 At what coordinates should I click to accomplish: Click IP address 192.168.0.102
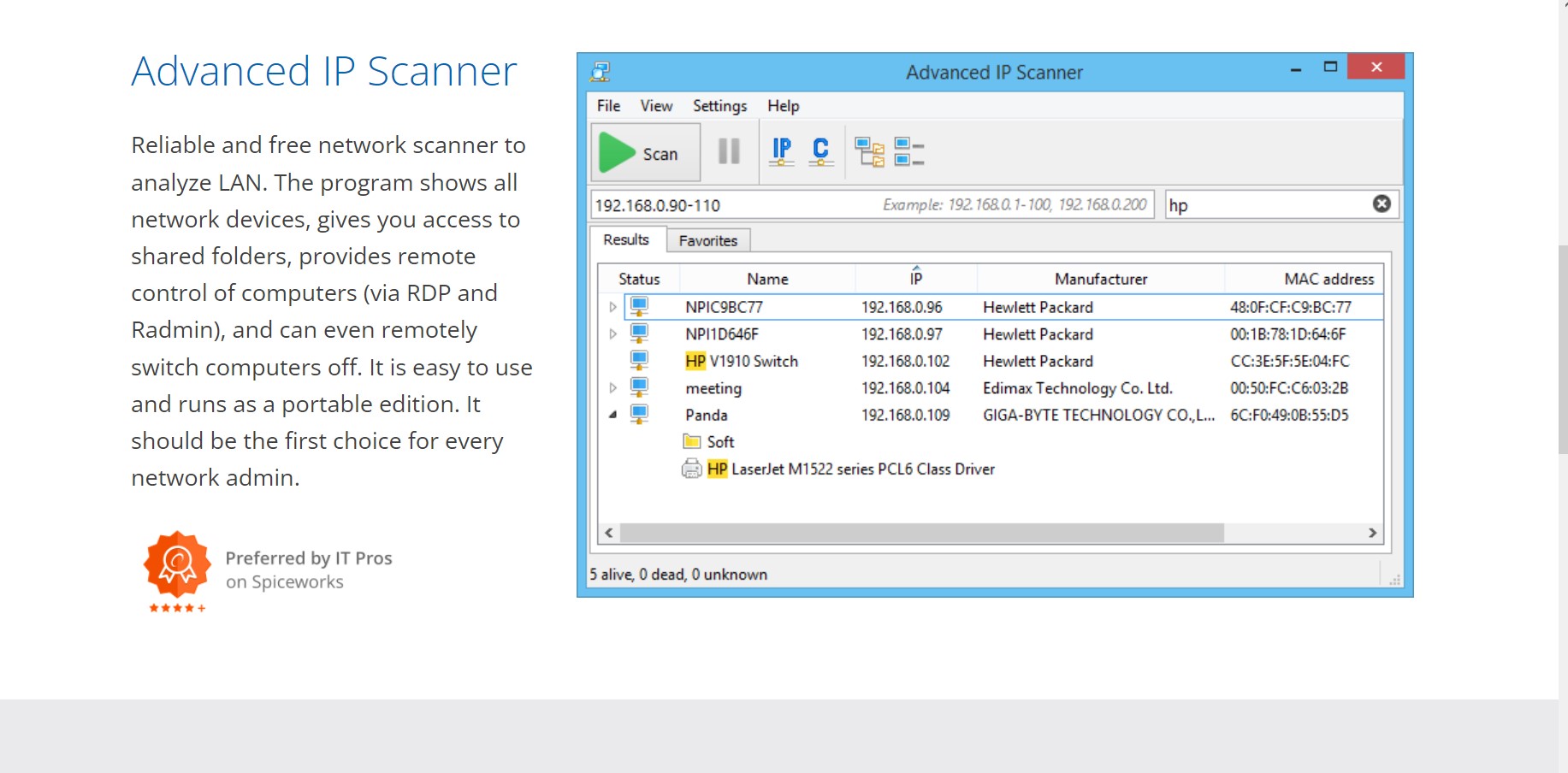point(905,361)
